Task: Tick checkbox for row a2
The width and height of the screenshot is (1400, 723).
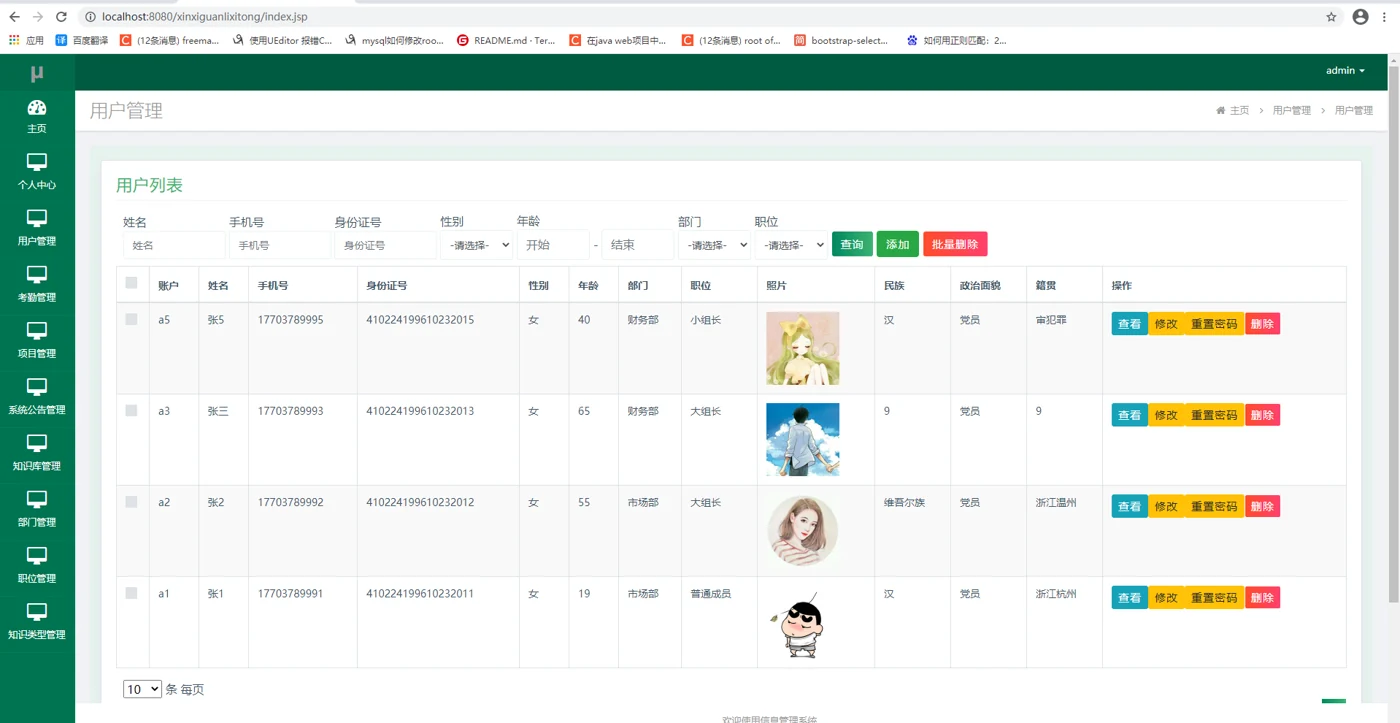Action: [131, 502]
